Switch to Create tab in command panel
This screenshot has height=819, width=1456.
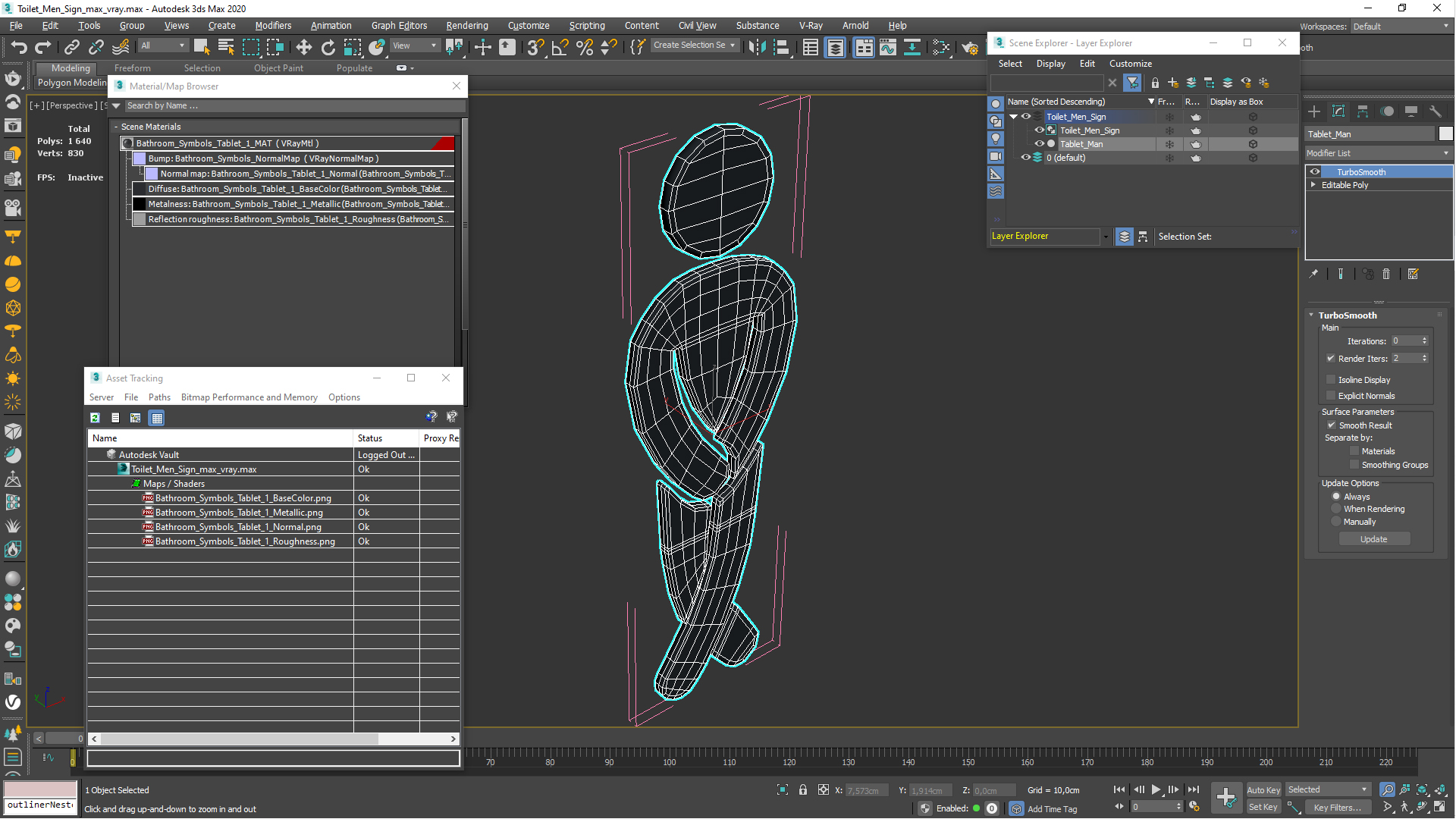click(1314, 111)
